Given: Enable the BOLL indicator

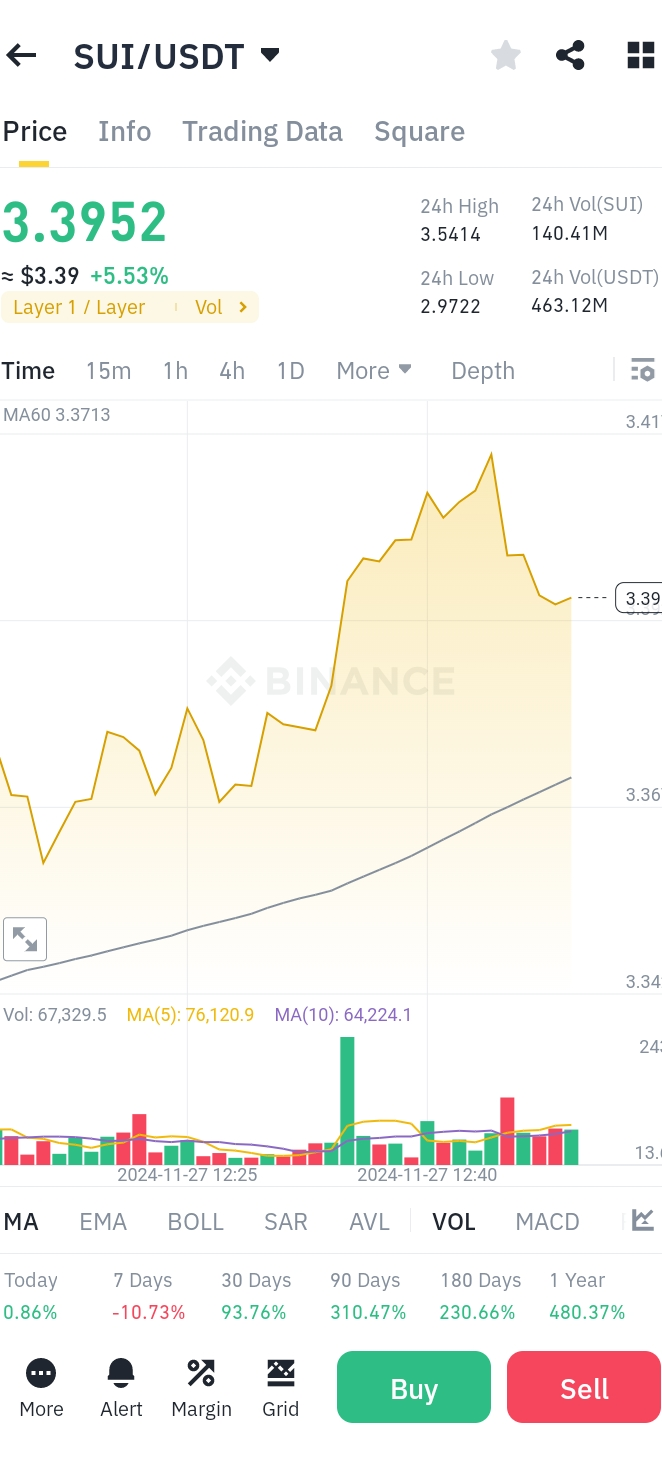Looking at the screenshot, I should point(195,1222).
